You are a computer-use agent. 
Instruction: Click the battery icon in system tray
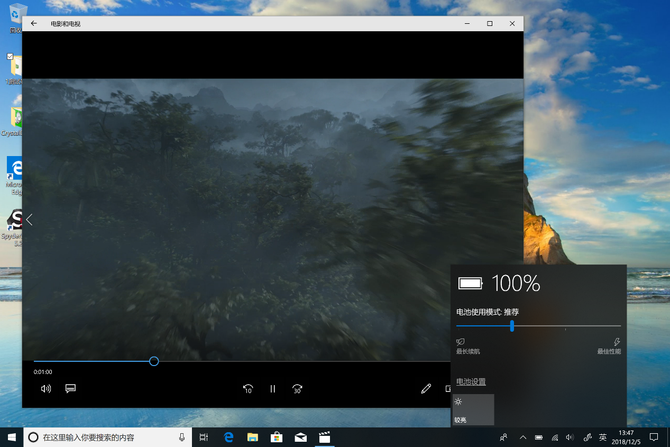tap(539, 437)
